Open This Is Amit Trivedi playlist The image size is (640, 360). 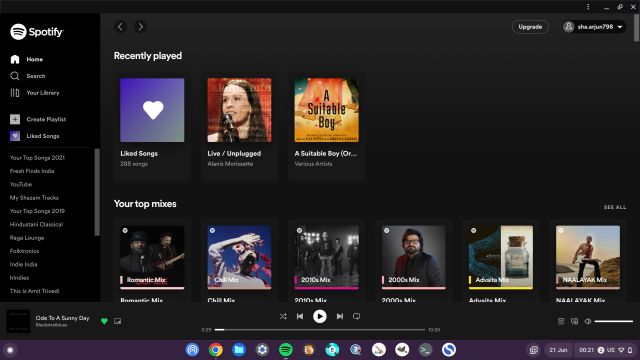click(34, 291)
